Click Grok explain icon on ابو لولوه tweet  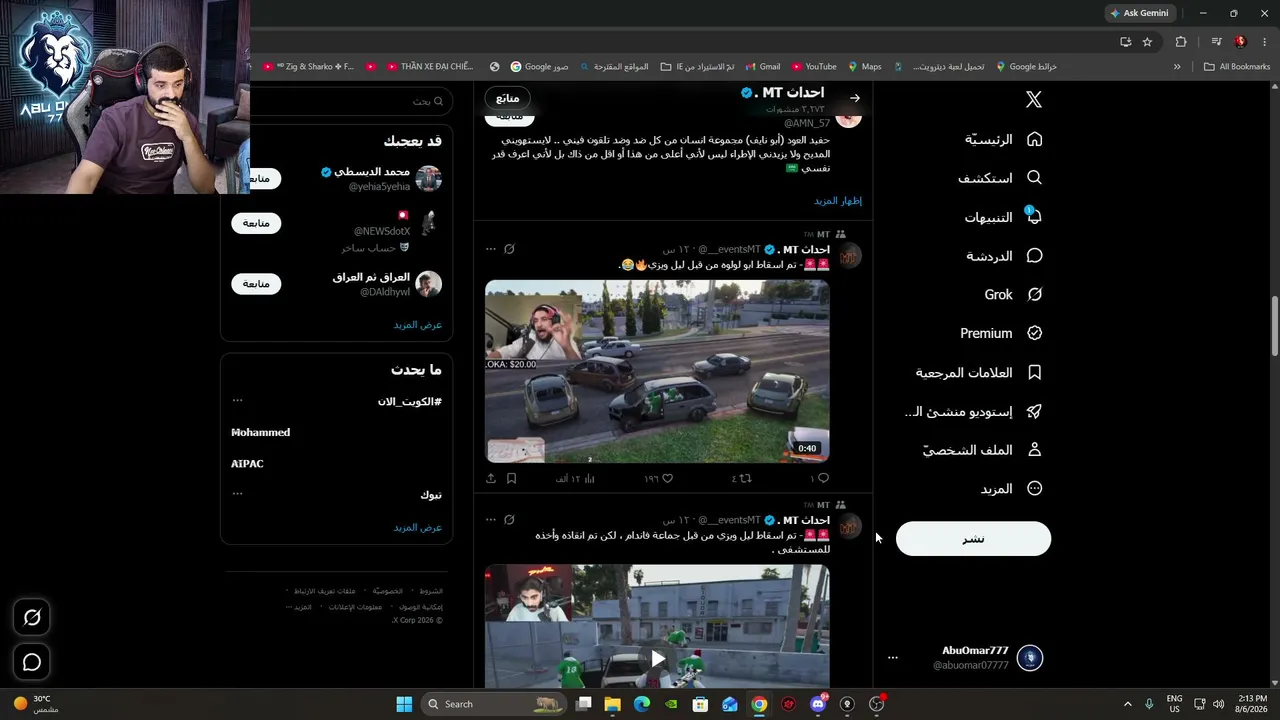(509, 249)
